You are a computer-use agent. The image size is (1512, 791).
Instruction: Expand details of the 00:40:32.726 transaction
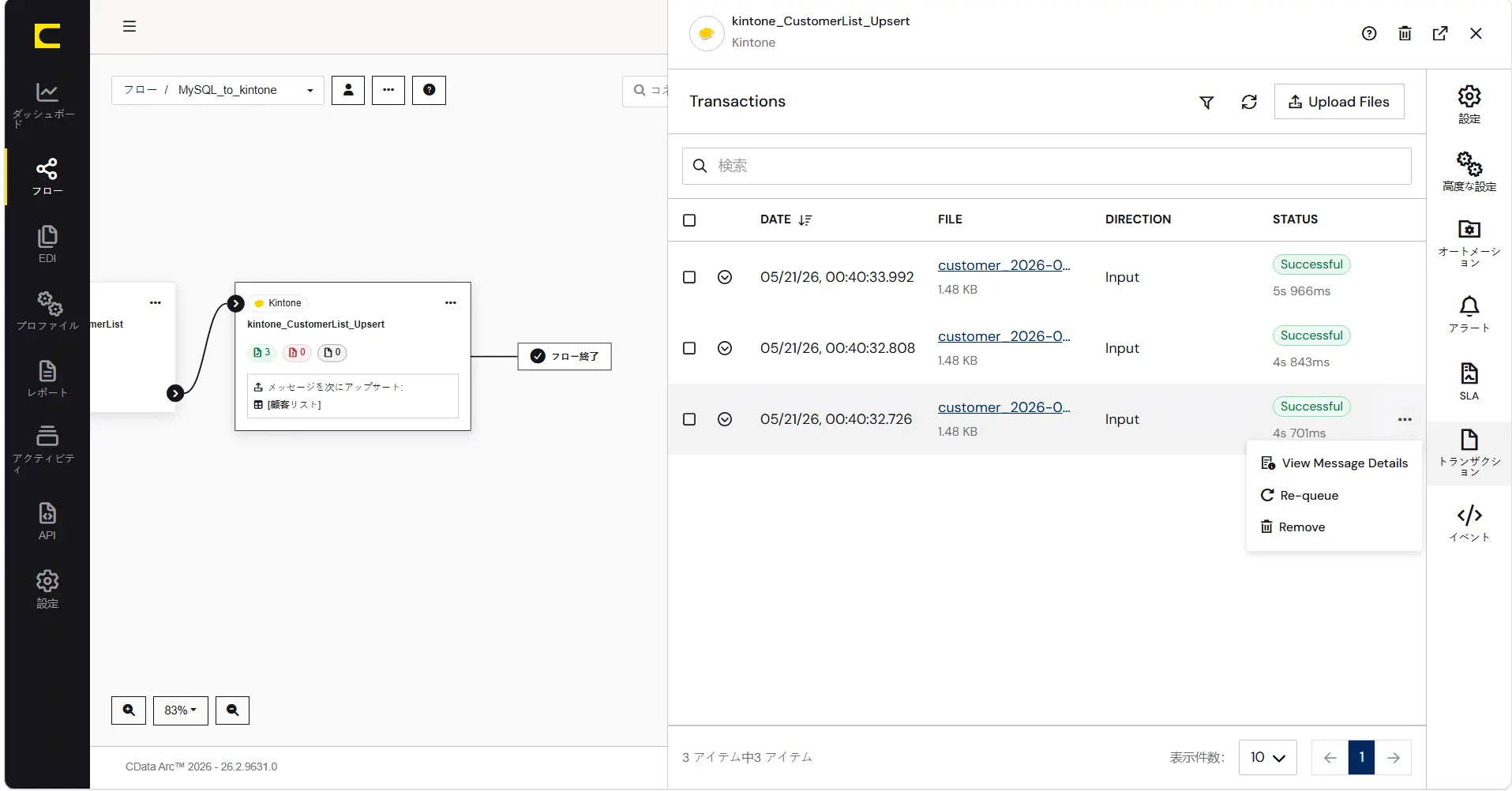click(725, 419)
